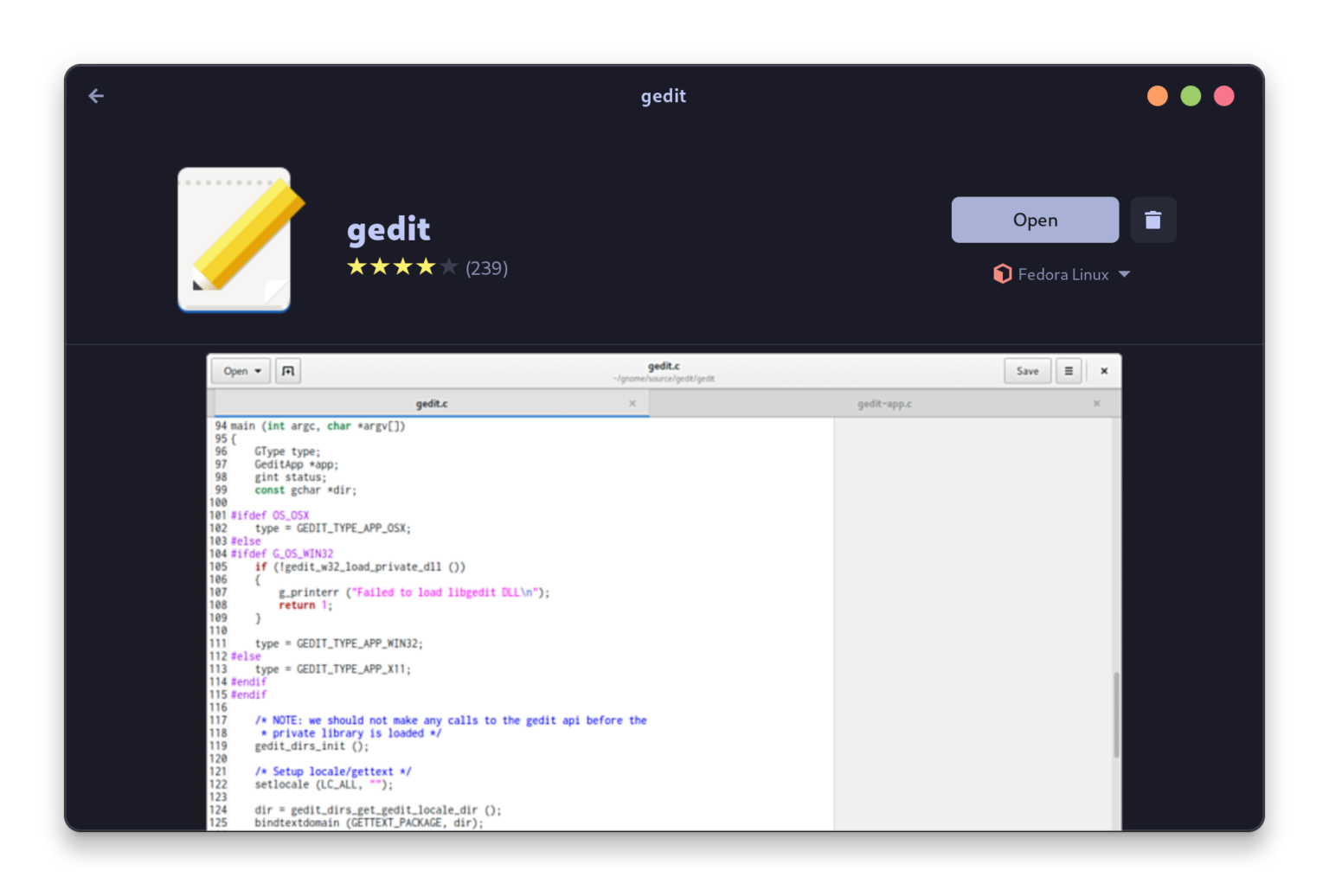Open the (239) reviews link

click(x=487, y=268)
